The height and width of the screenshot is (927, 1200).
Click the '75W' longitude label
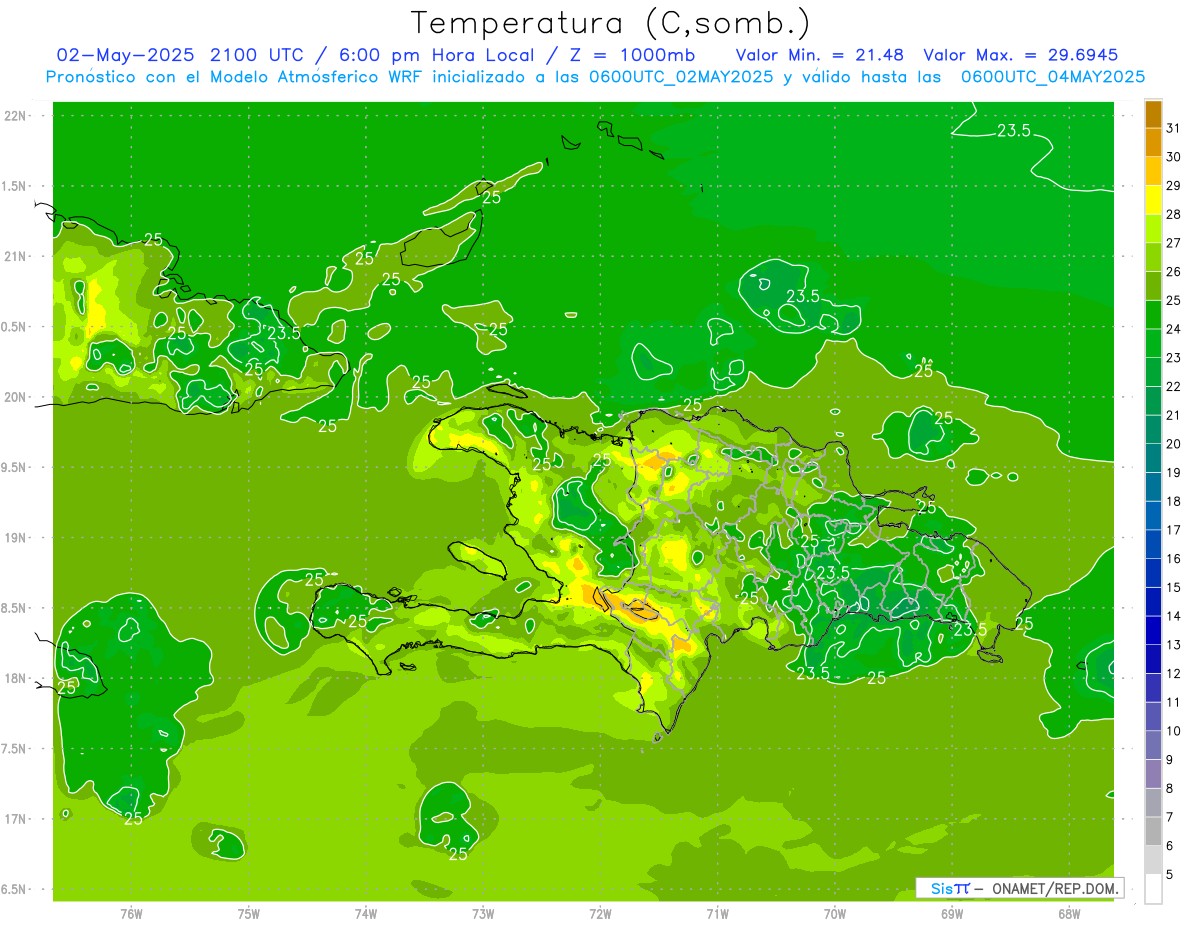(249, 913)
